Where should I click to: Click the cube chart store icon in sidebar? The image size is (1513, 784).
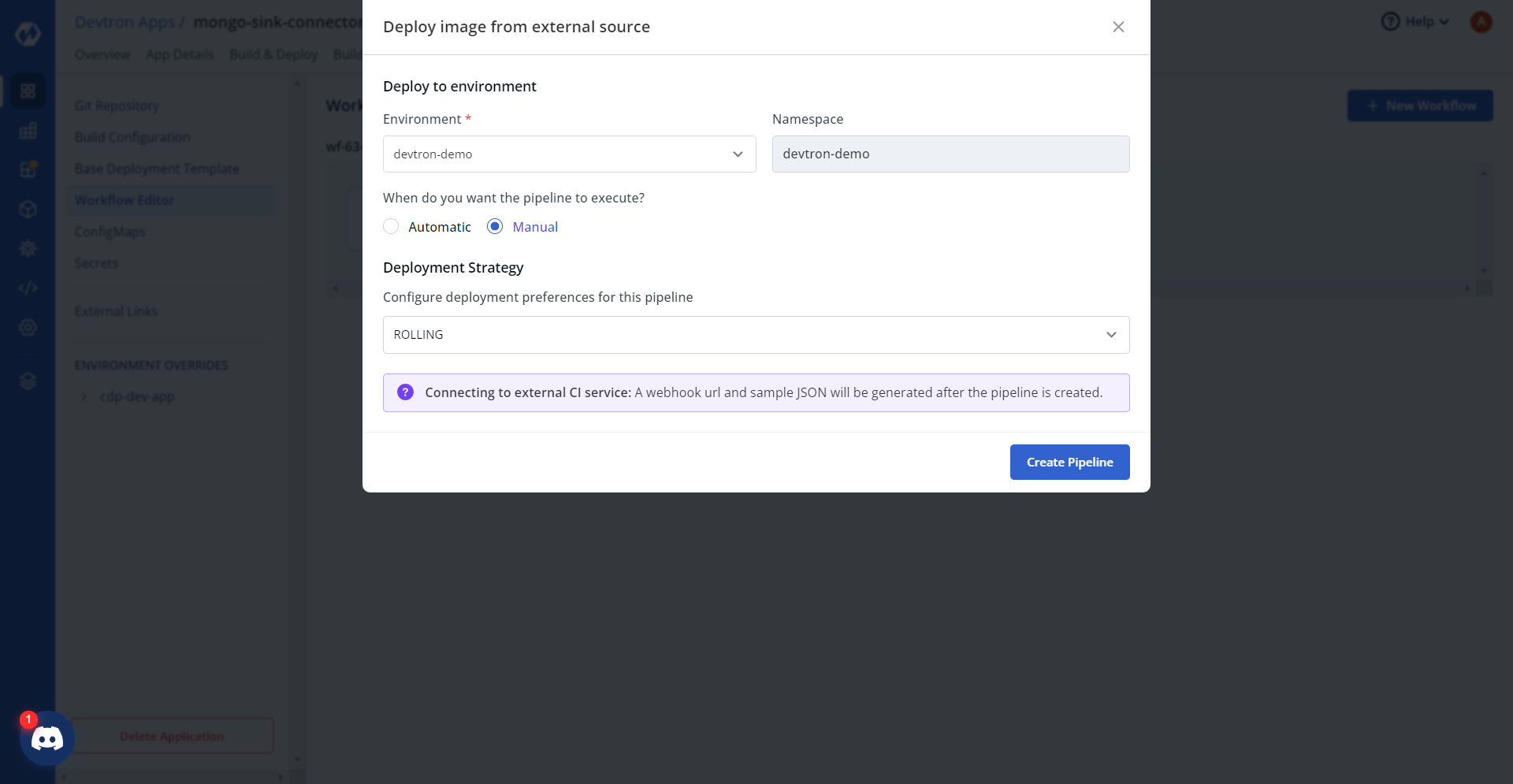[28, 209]
